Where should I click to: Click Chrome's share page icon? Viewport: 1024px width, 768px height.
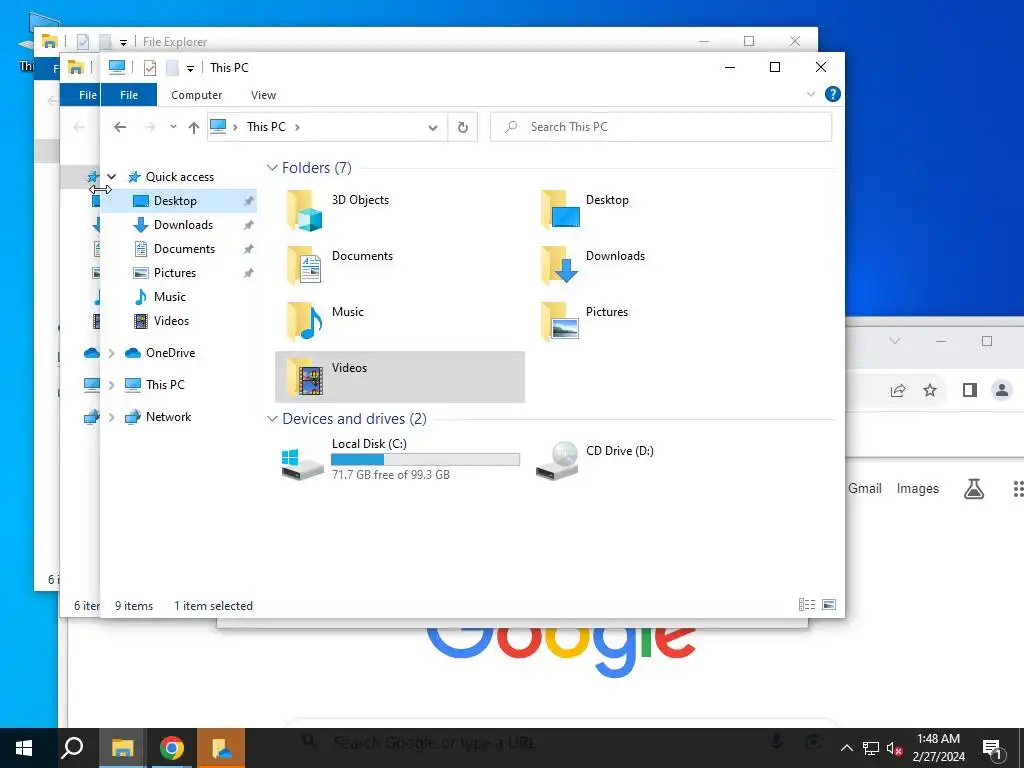(x=898, y=391)
